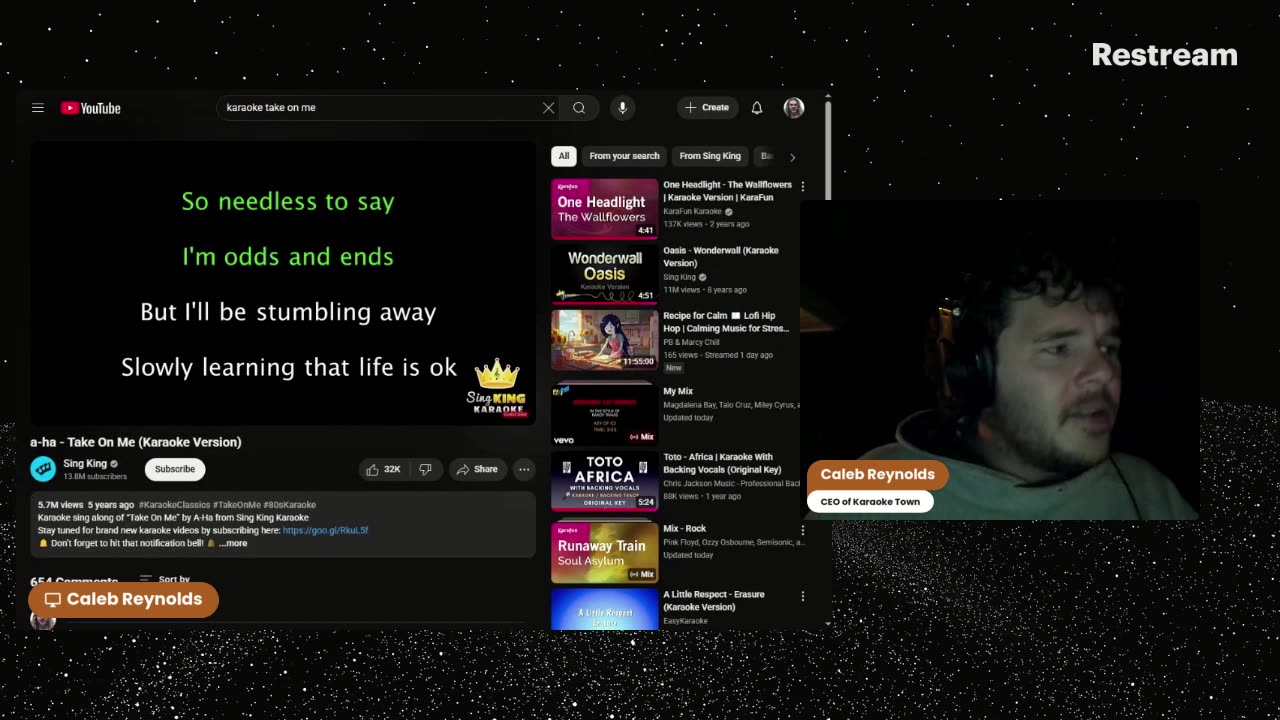
Task: Open the Sing King channel avatar
Action: click(x=43, y=469)
